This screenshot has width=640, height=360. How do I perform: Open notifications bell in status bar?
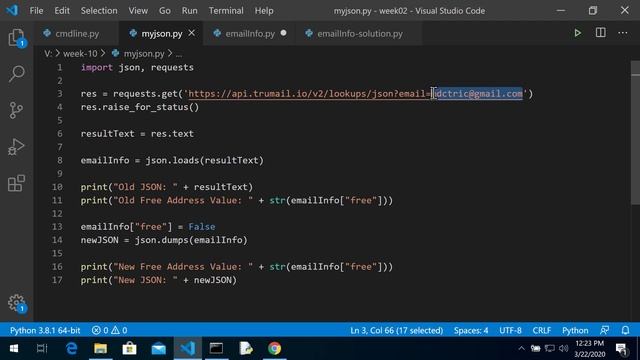tap(625, 330)
